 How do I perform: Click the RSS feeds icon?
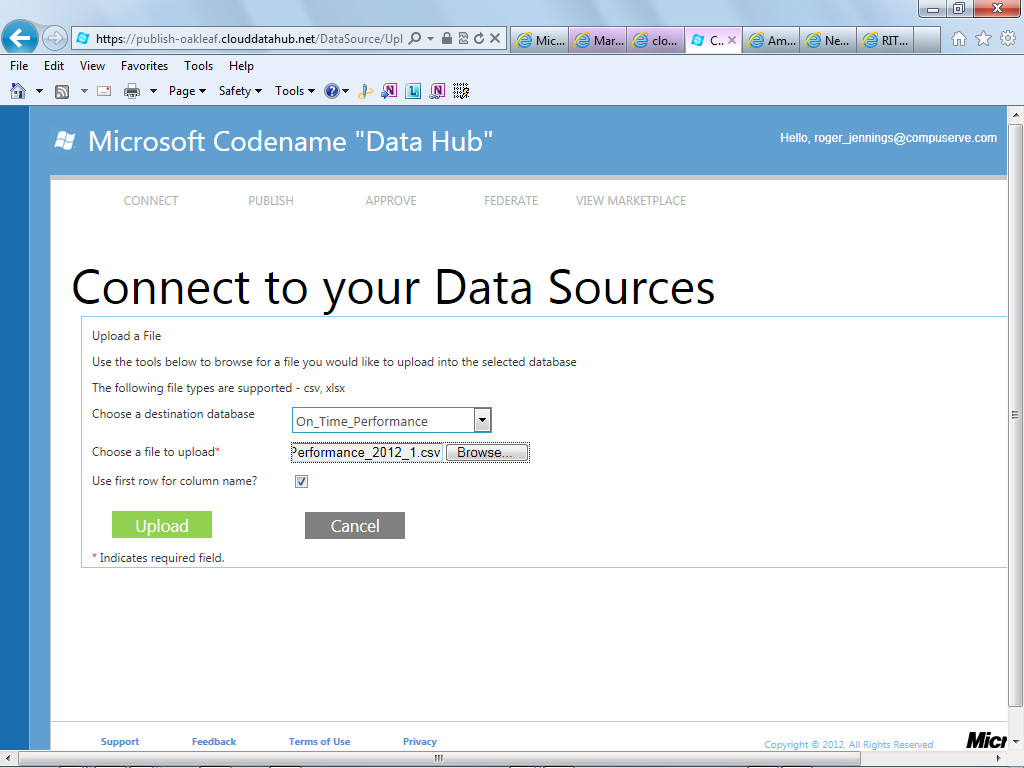click(62, 91)
